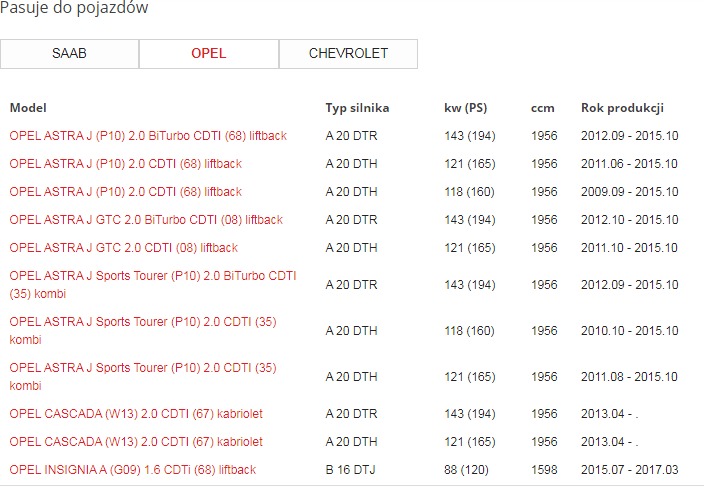This screenshot has width=704, height=490.
Task: Select the OPEL tab
Action: (208, 54)
